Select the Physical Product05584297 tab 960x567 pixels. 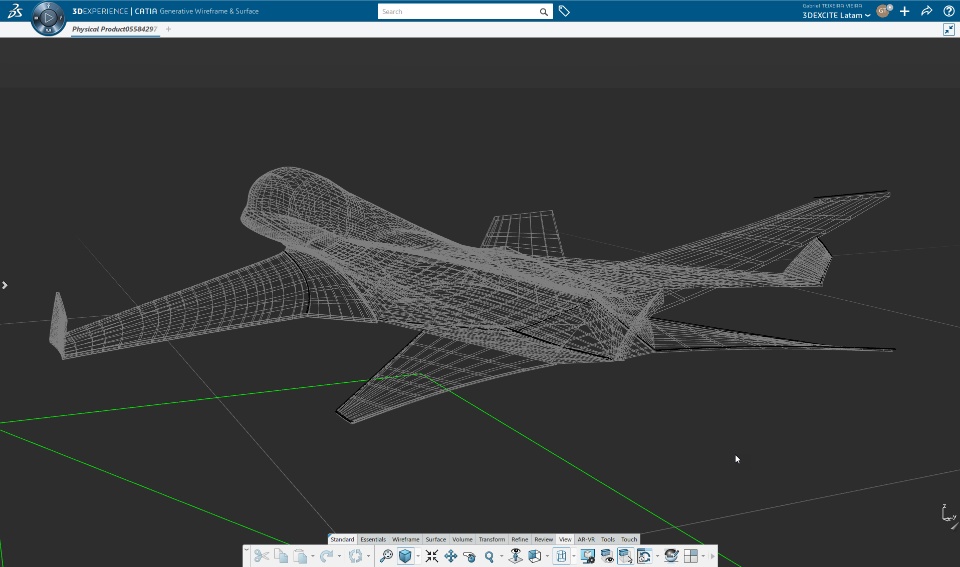[115, 29]
